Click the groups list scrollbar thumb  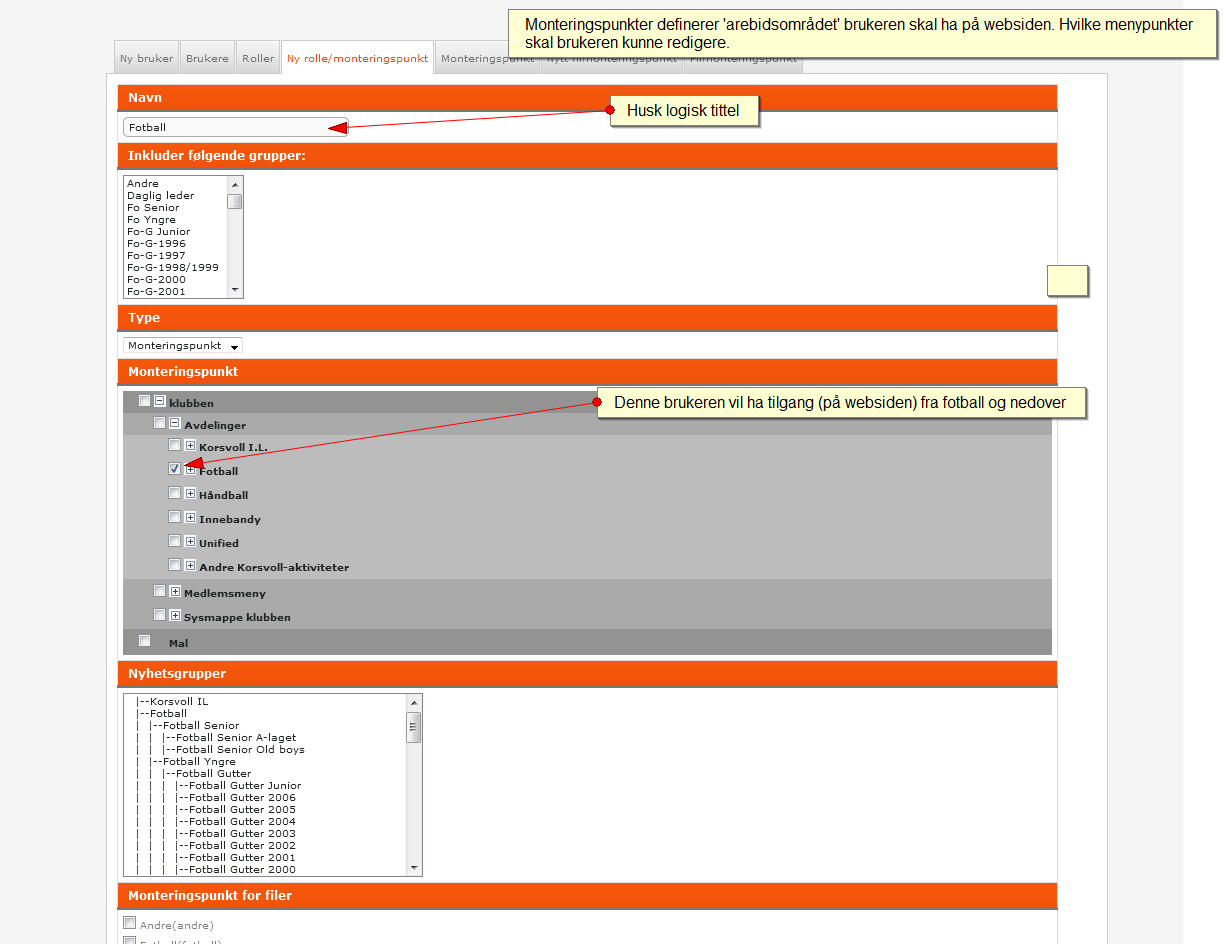(x=235, y=200)
